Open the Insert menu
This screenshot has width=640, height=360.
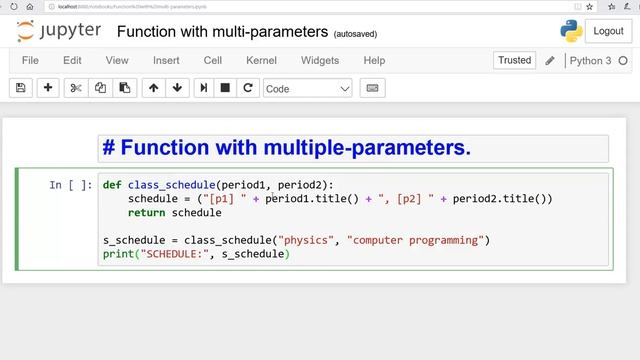[166, 60]
